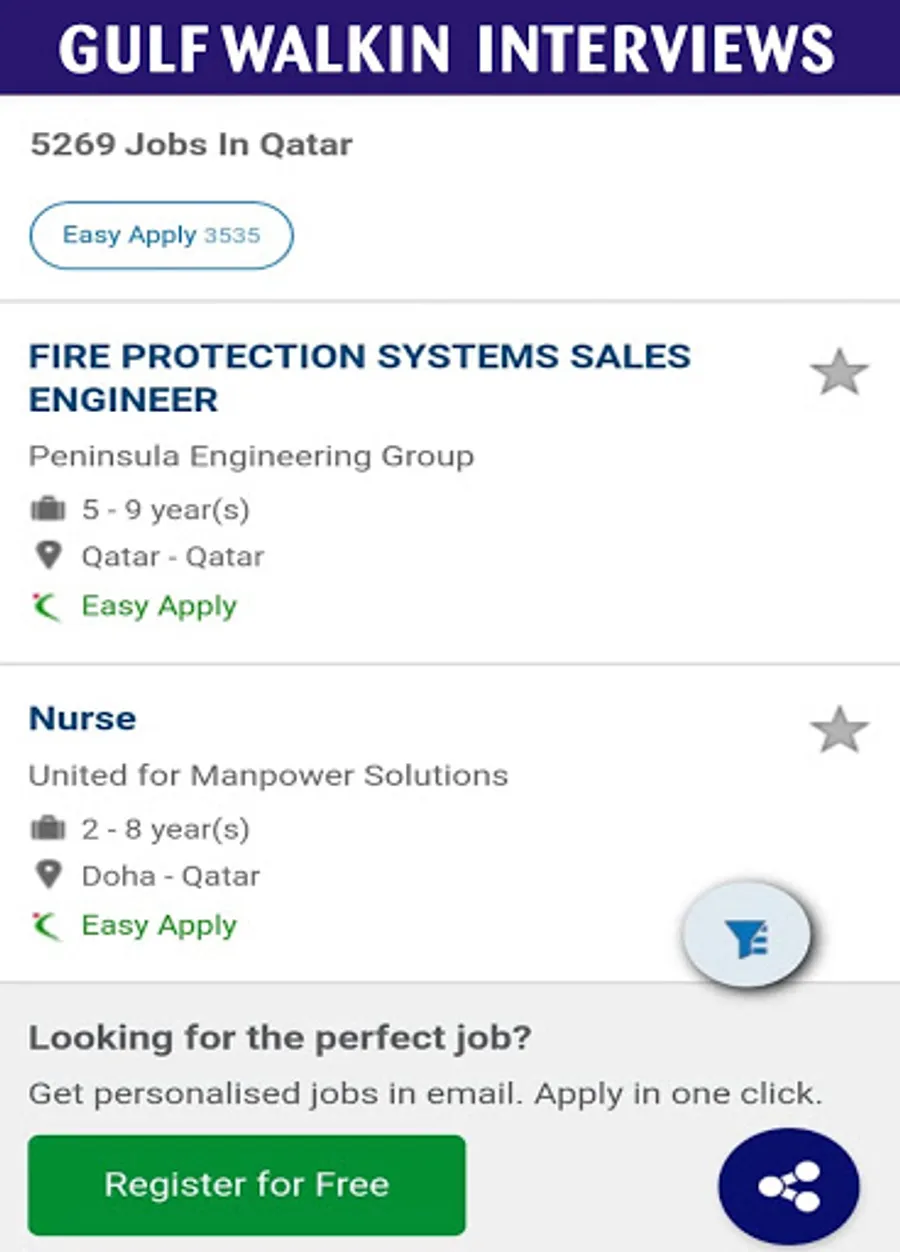Click Register for Free button
Screen dimensions: 900x1252
point(246,1185)
